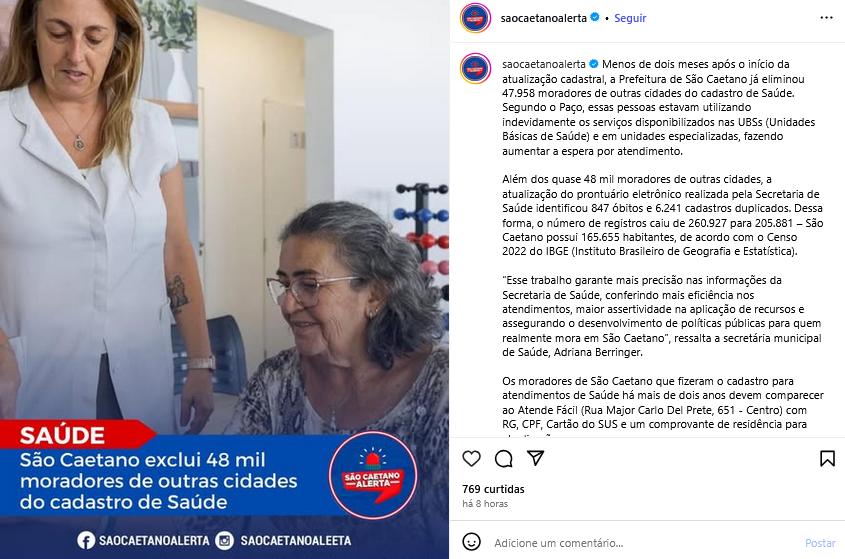
Task: Click the saocaetanoalerta profile avatar in header
Action: [475, 18]
